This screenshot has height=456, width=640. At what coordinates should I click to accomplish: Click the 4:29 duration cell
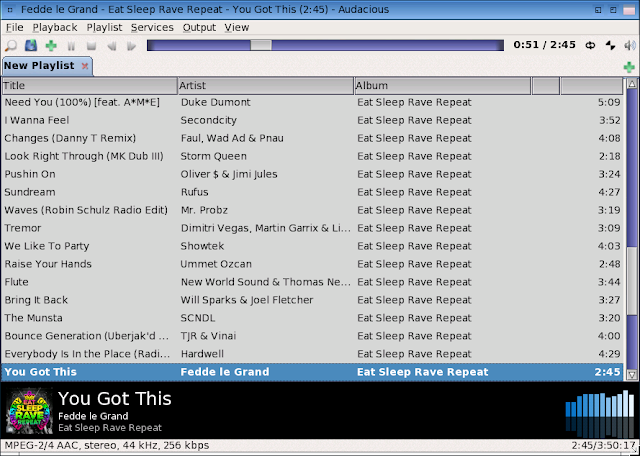[x=609, y=354]
